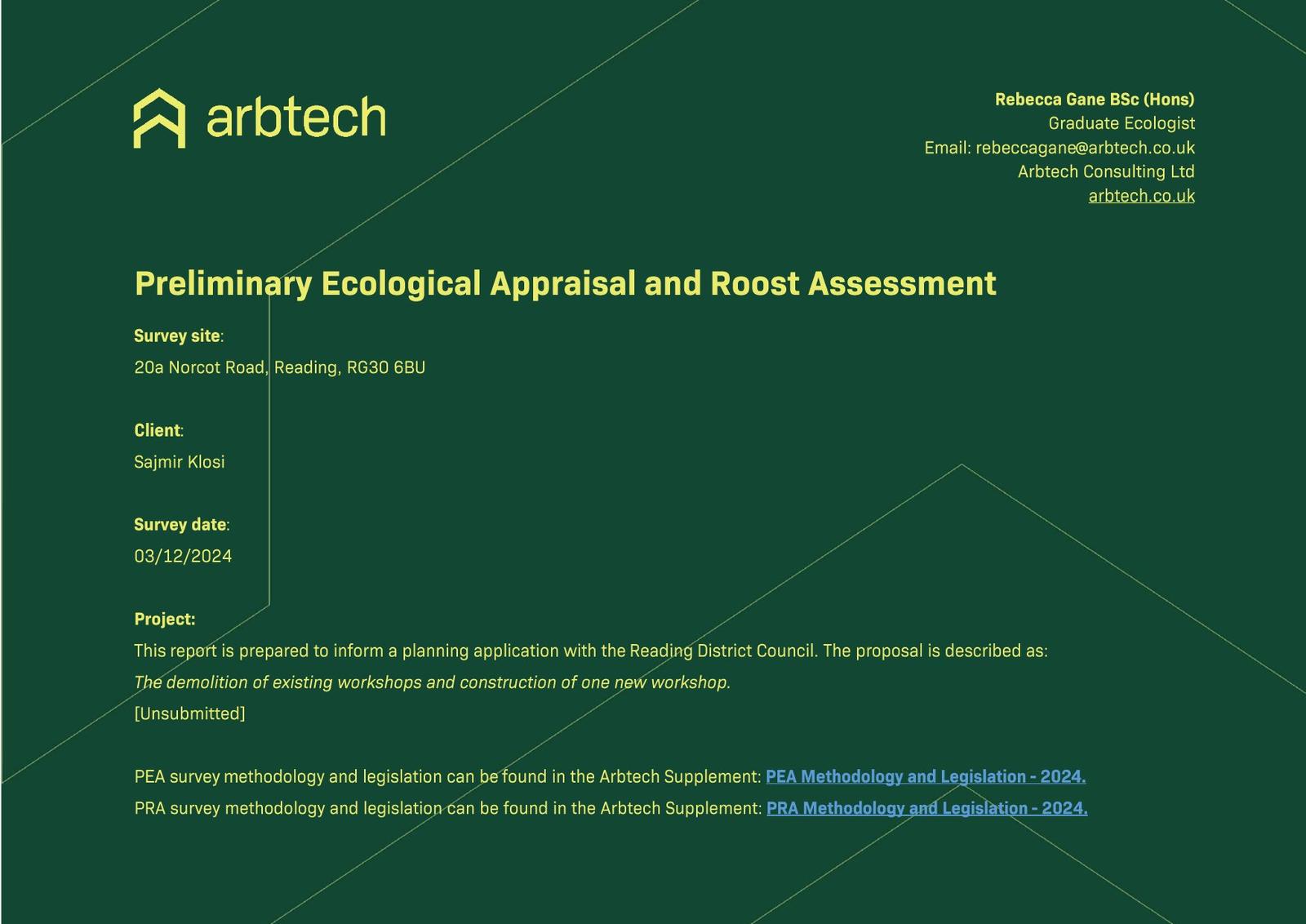Select the client name Sajmir Klosi

click(179, 462)
